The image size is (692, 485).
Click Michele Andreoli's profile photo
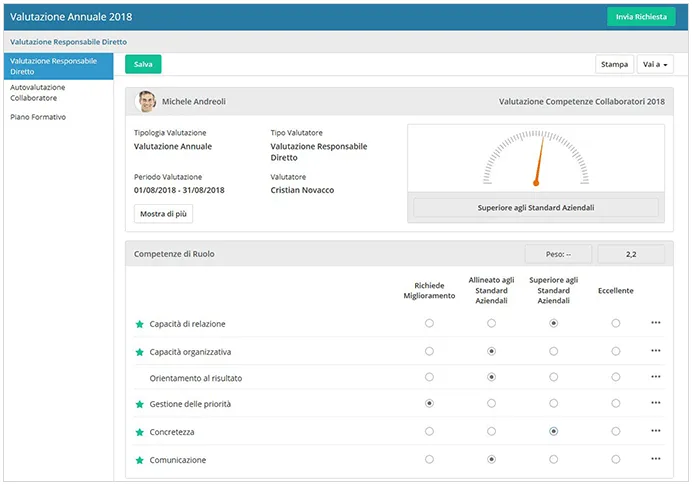[x=146, y=102]
